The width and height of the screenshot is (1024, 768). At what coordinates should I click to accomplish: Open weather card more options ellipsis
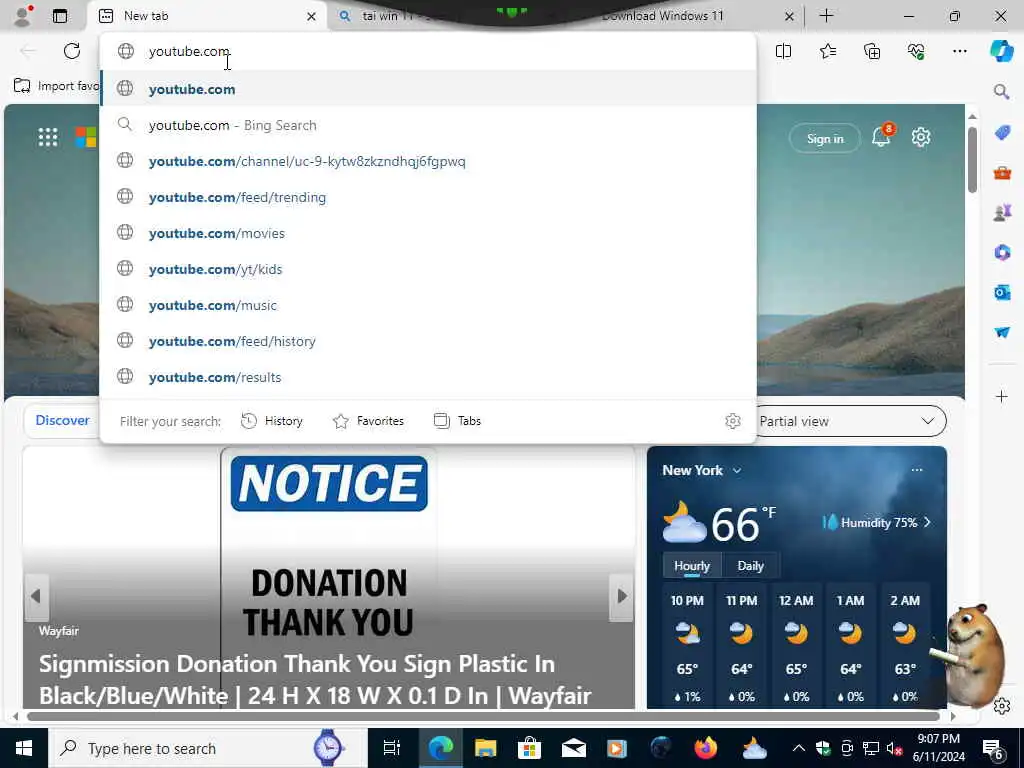[917, 470]
